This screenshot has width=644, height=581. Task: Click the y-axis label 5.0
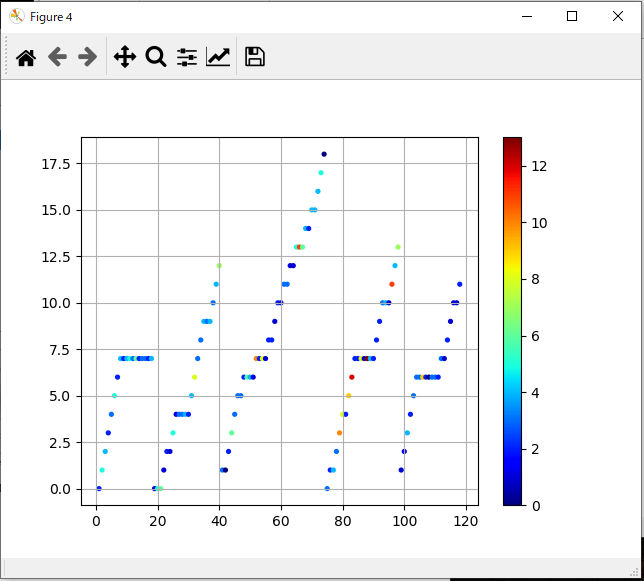pos(60,396)
